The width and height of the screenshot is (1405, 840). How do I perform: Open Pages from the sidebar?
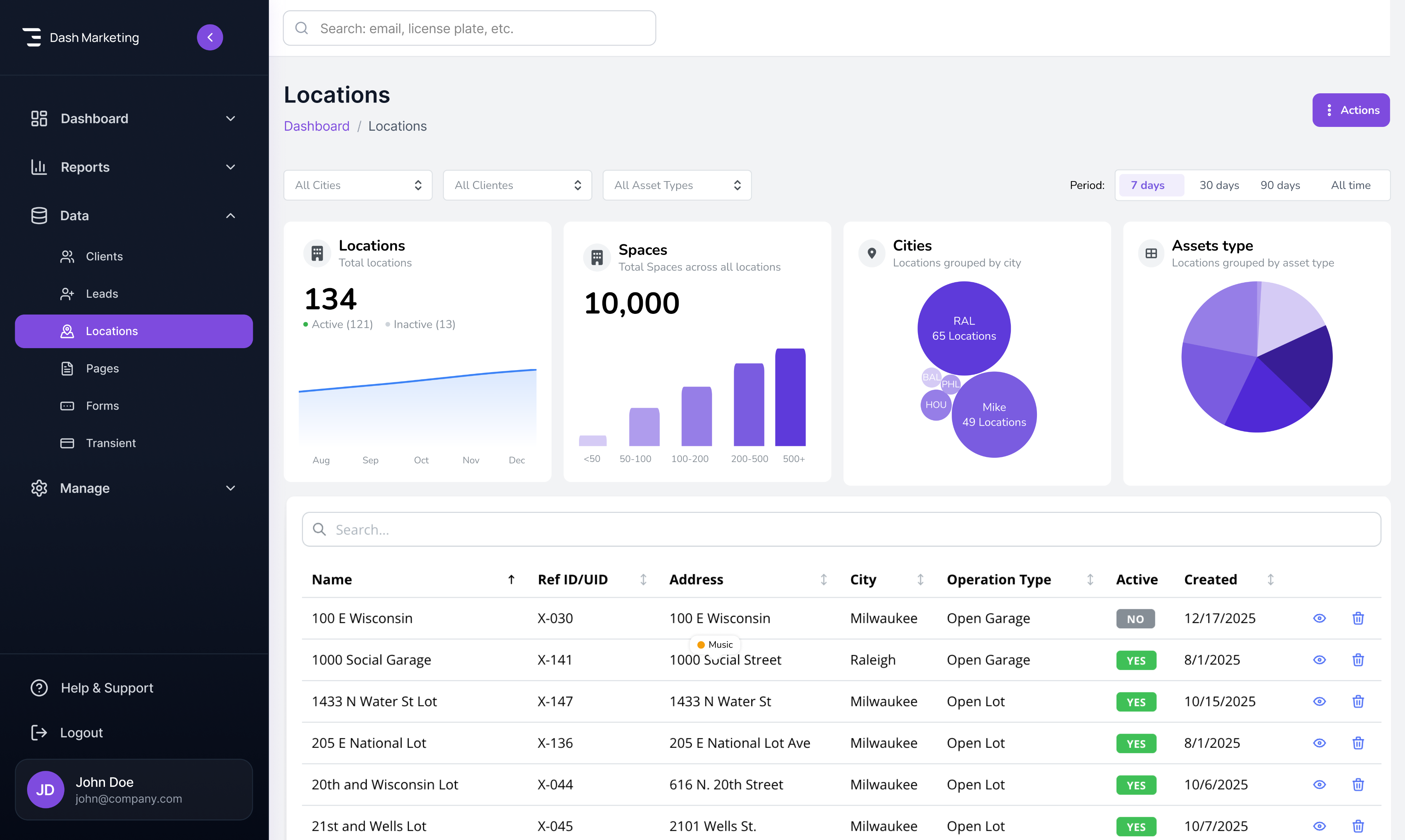point(102,368)
